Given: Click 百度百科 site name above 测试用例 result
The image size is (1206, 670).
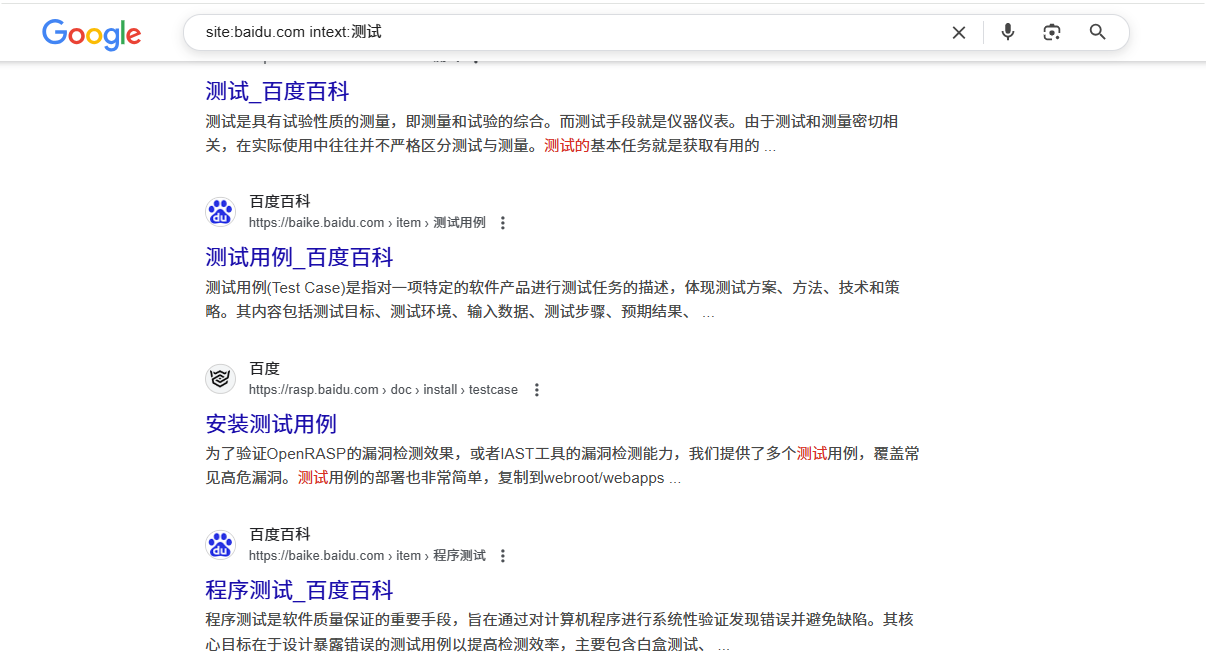Looking at the screenshot, I should [x=280, y=202].
